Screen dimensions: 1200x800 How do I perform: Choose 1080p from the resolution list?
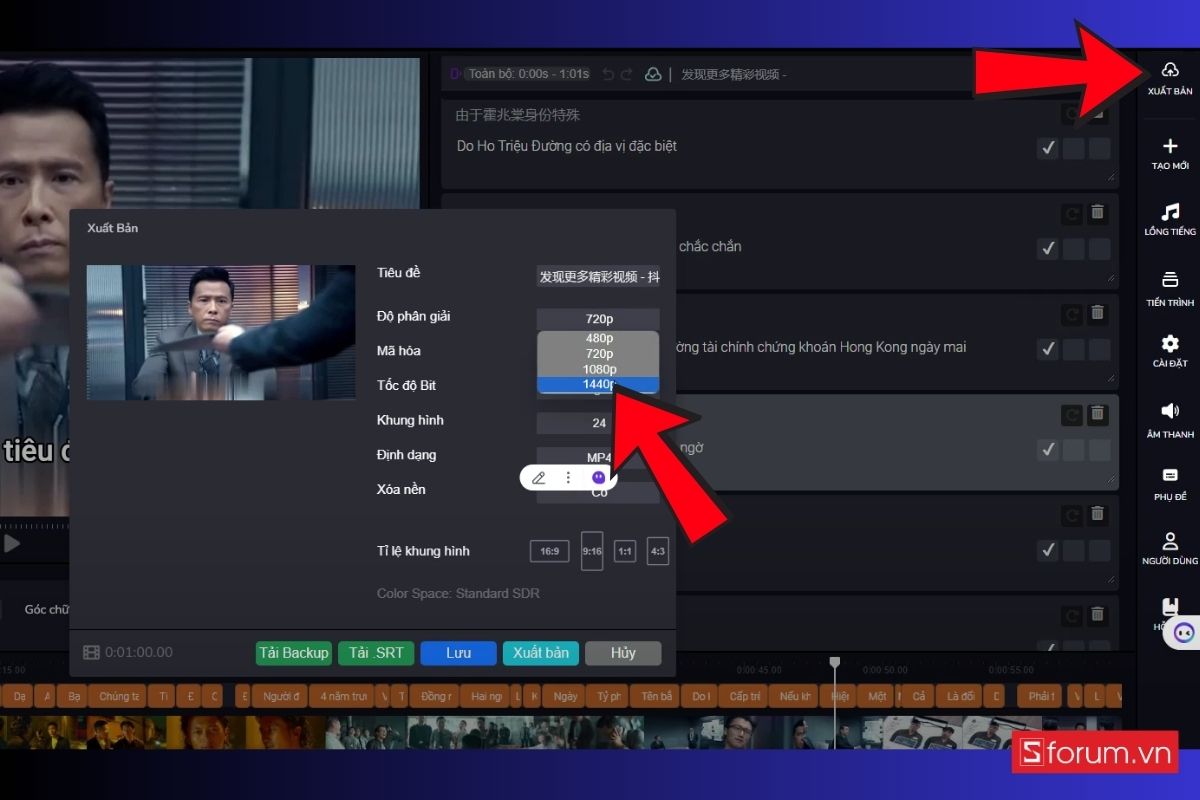coord(598,369)
